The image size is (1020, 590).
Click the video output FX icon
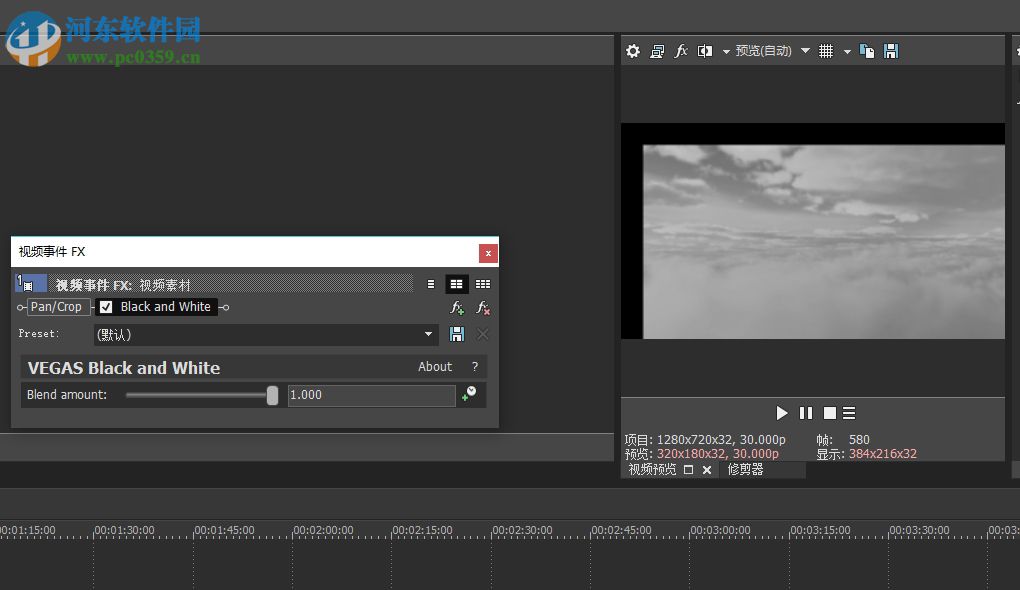pyautogui.click(x=681, y=51)
